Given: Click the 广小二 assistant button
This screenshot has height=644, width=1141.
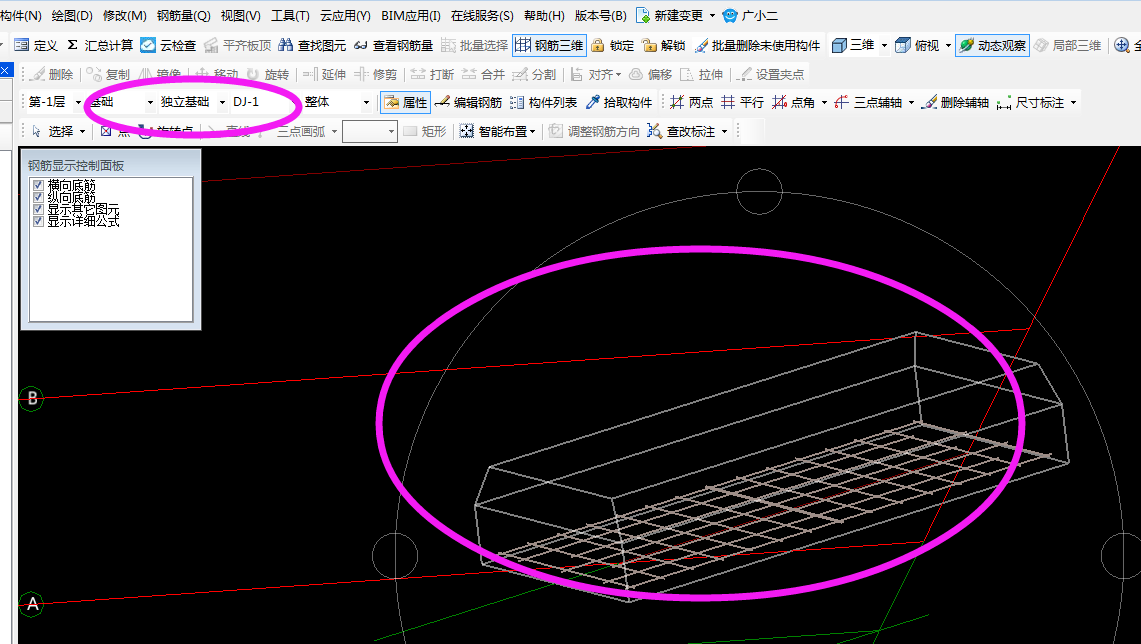Looking at the screenshot, I should tap(750, 15).
